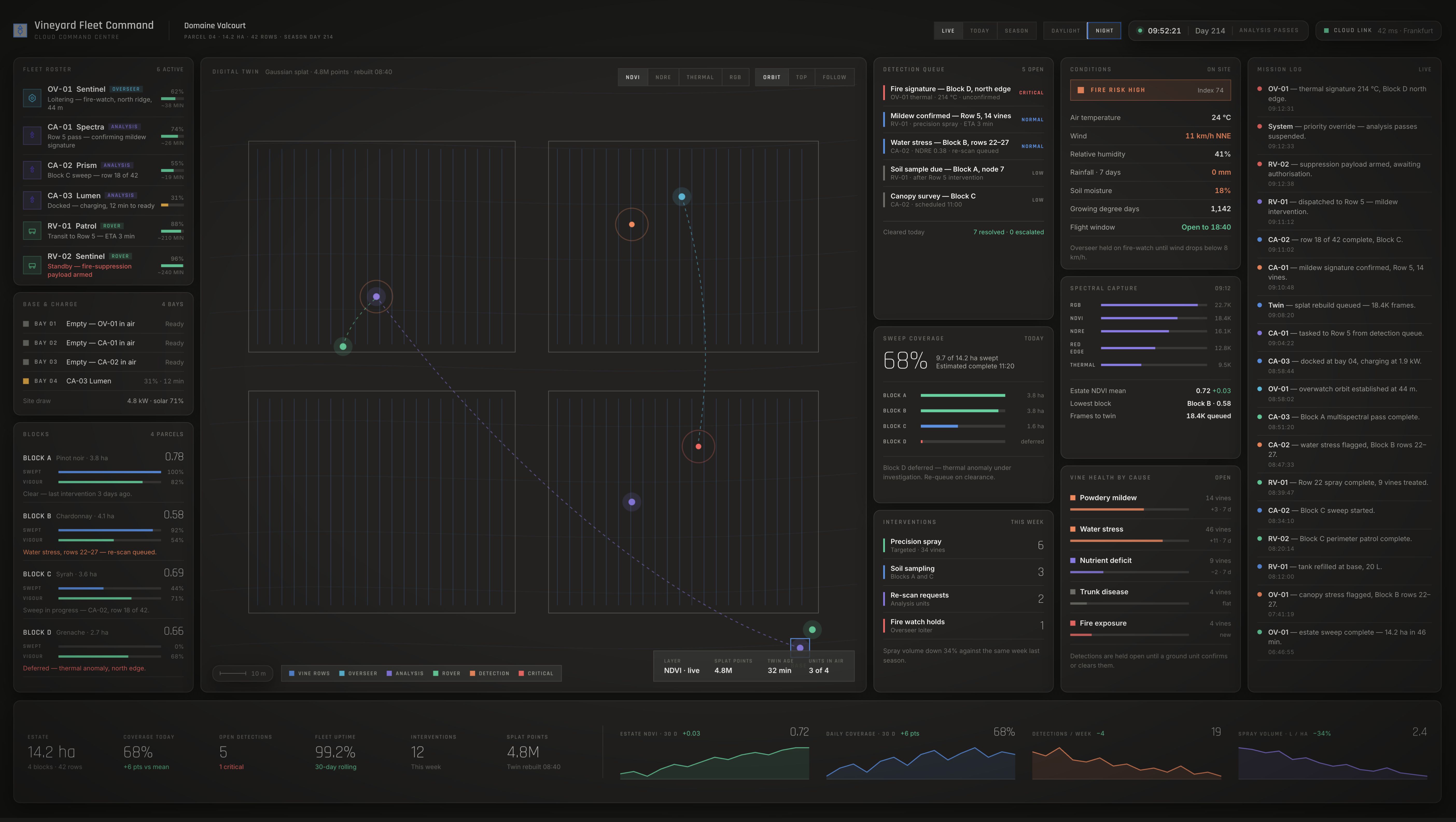Image resolution: width=1456 pixels, height=822 pixels.
Task: Click the Precision spray intervention row
Action: [963, 545]
